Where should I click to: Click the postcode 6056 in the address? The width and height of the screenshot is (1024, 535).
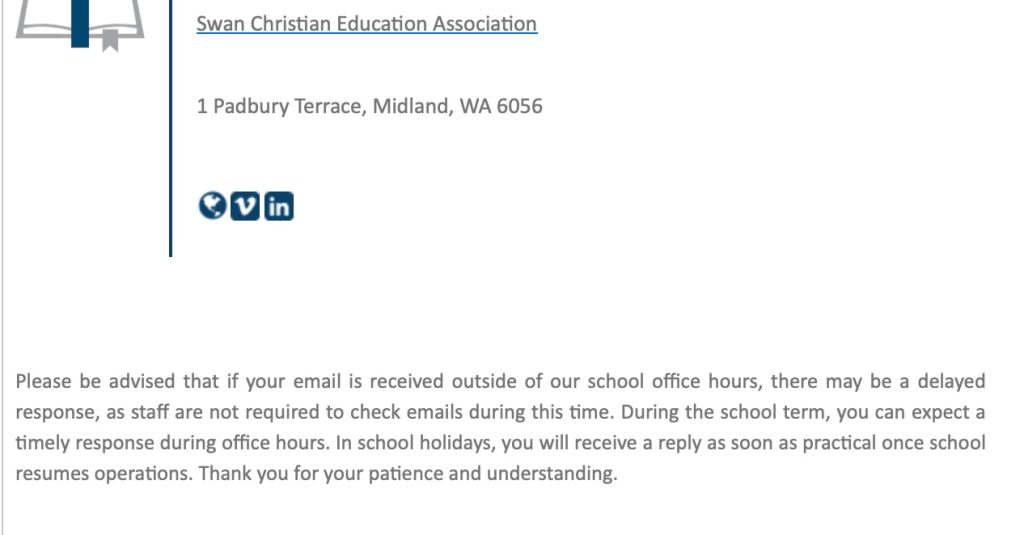click(519, 106)
